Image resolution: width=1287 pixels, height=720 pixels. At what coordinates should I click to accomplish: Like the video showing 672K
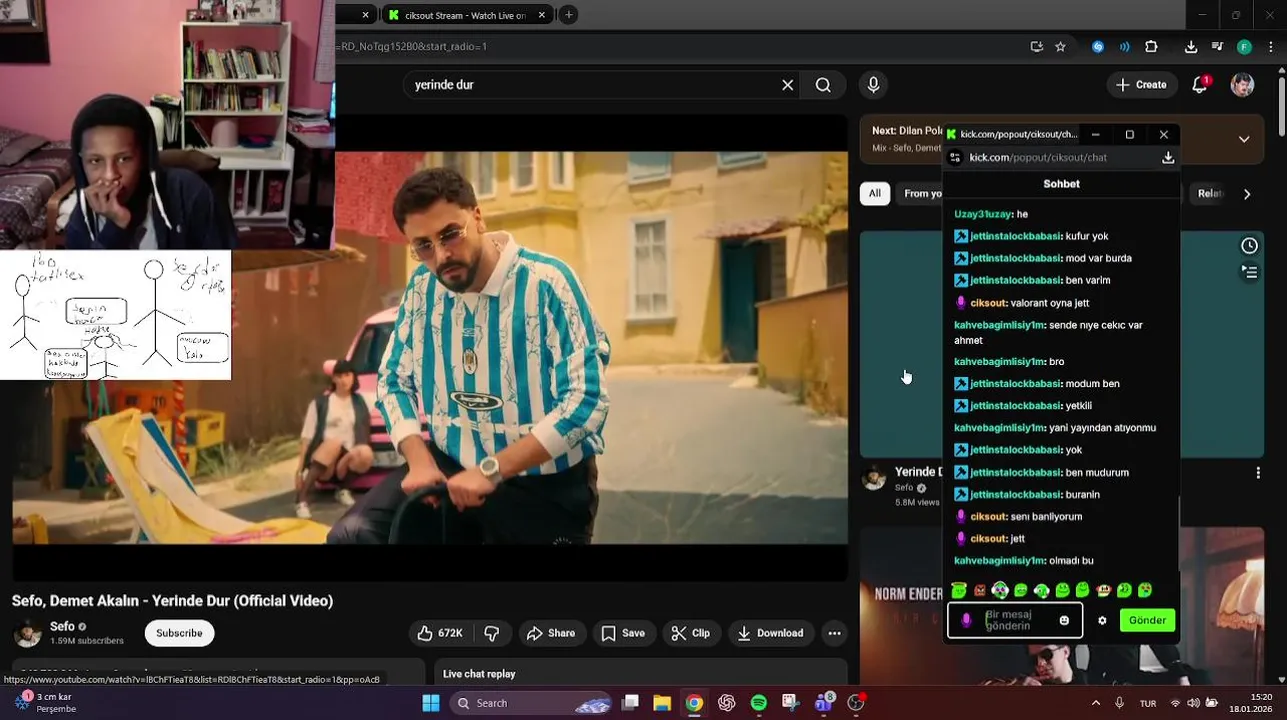click(x=439, y=633)
